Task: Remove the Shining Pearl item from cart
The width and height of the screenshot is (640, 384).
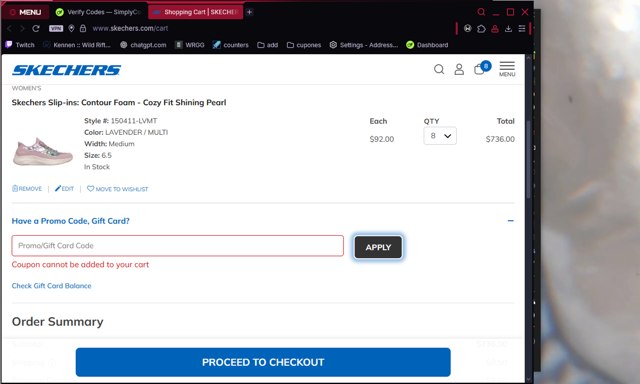Action: [27, 189]
